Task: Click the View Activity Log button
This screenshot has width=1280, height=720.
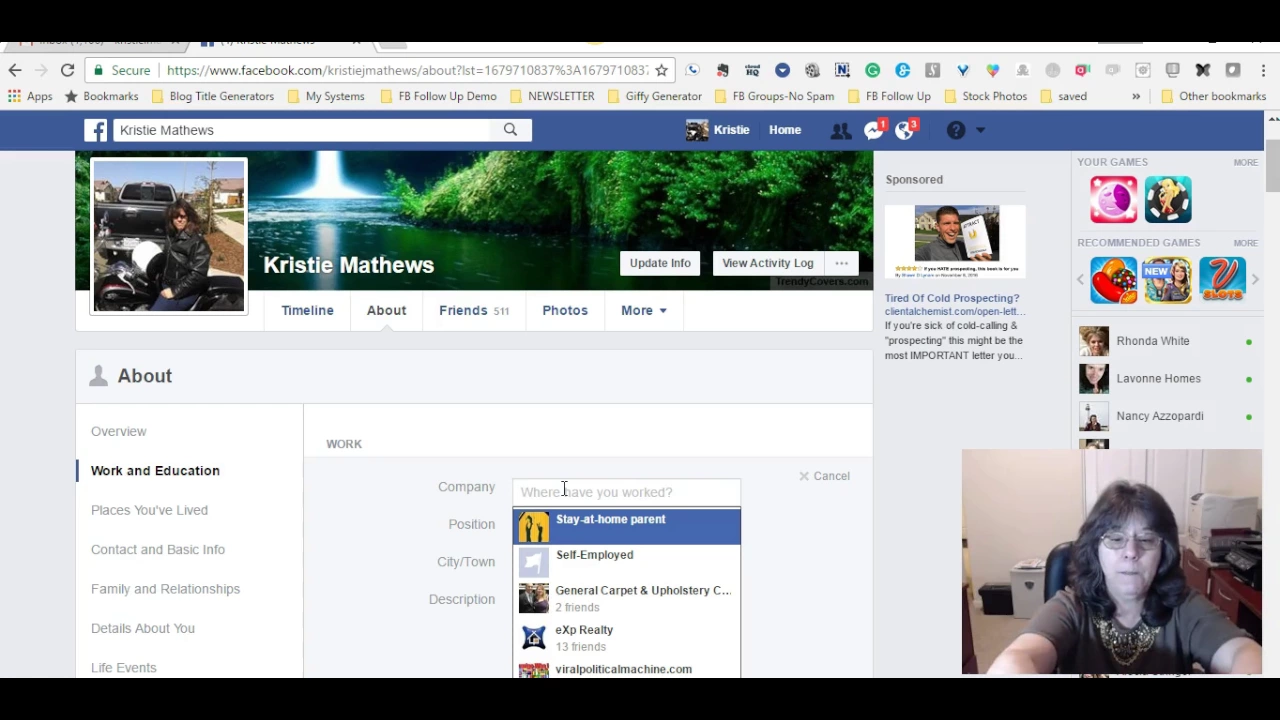Action: point(768,263)
